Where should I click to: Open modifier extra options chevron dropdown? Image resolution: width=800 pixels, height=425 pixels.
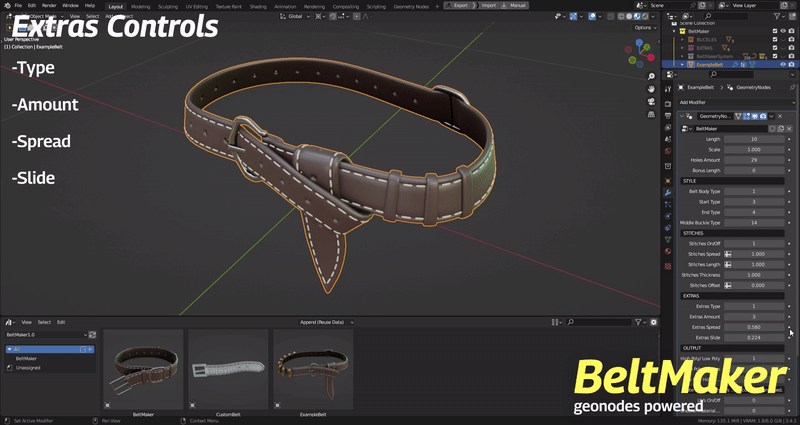[771, 116]
